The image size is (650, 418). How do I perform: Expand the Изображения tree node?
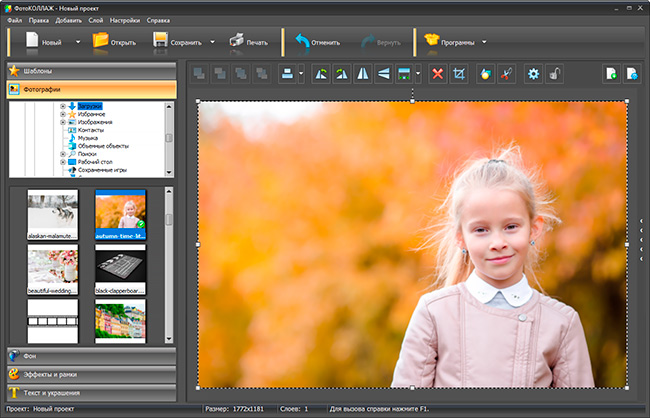click(63, 122)
